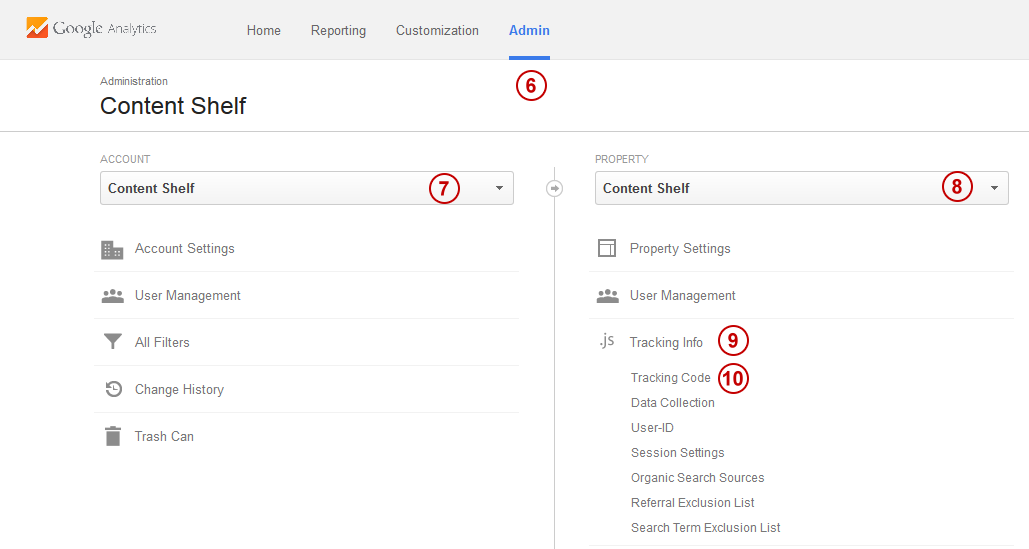Click the account User Management people icon
The height and width of the screenshot is (549, 1029).
(112, 296)
